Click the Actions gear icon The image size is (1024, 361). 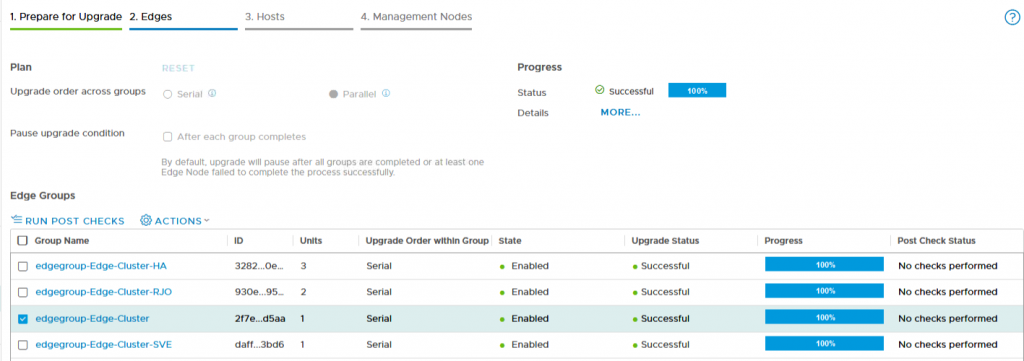(x=146, y=221)
